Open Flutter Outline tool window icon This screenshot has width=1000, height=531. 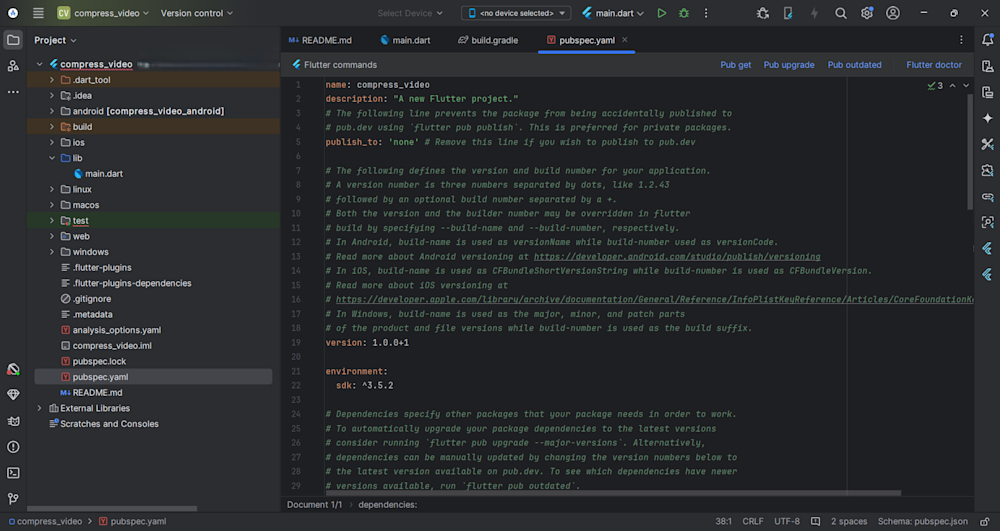pos(987,249)
